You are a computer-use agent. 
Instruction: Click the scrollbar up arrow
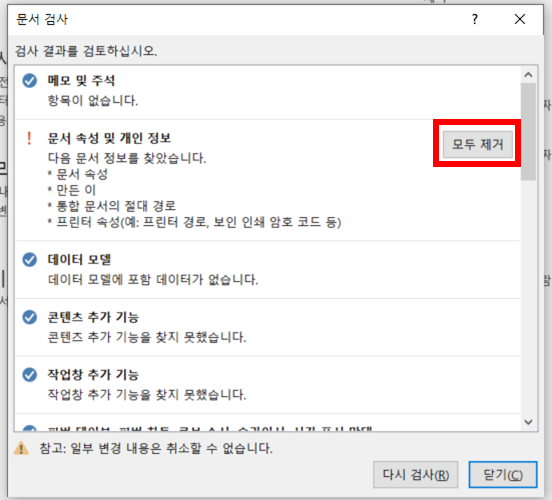(x=528, y=75)
